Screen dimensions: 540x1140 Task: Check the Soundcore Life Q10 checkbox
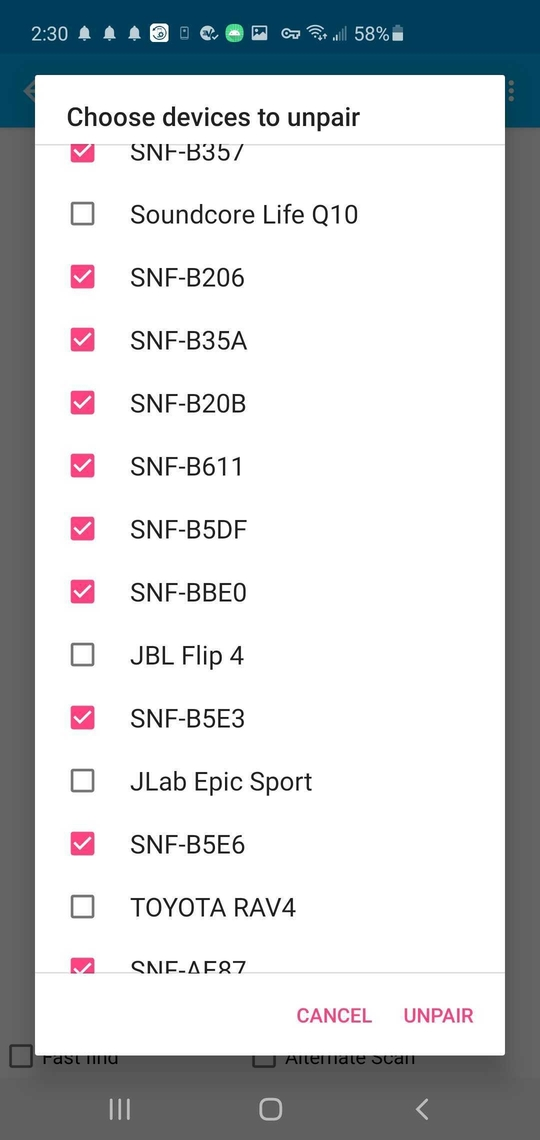82,214
